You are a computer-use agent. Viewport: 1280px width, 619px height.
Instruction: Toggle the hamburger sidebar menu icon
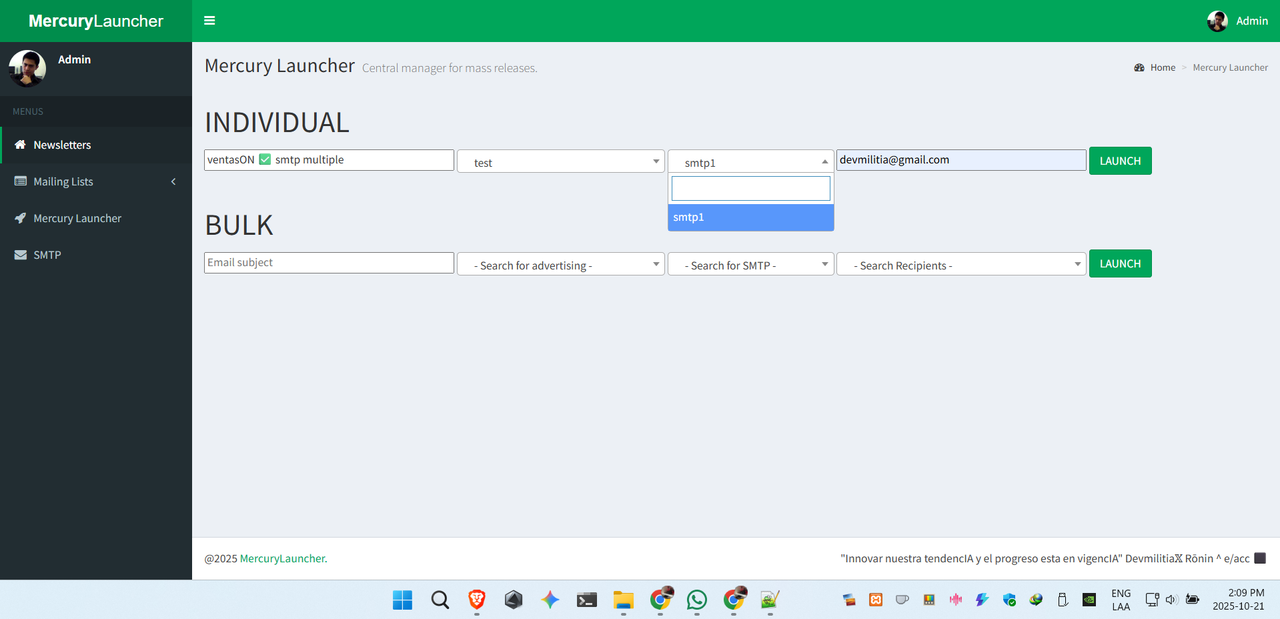(209, 20)
